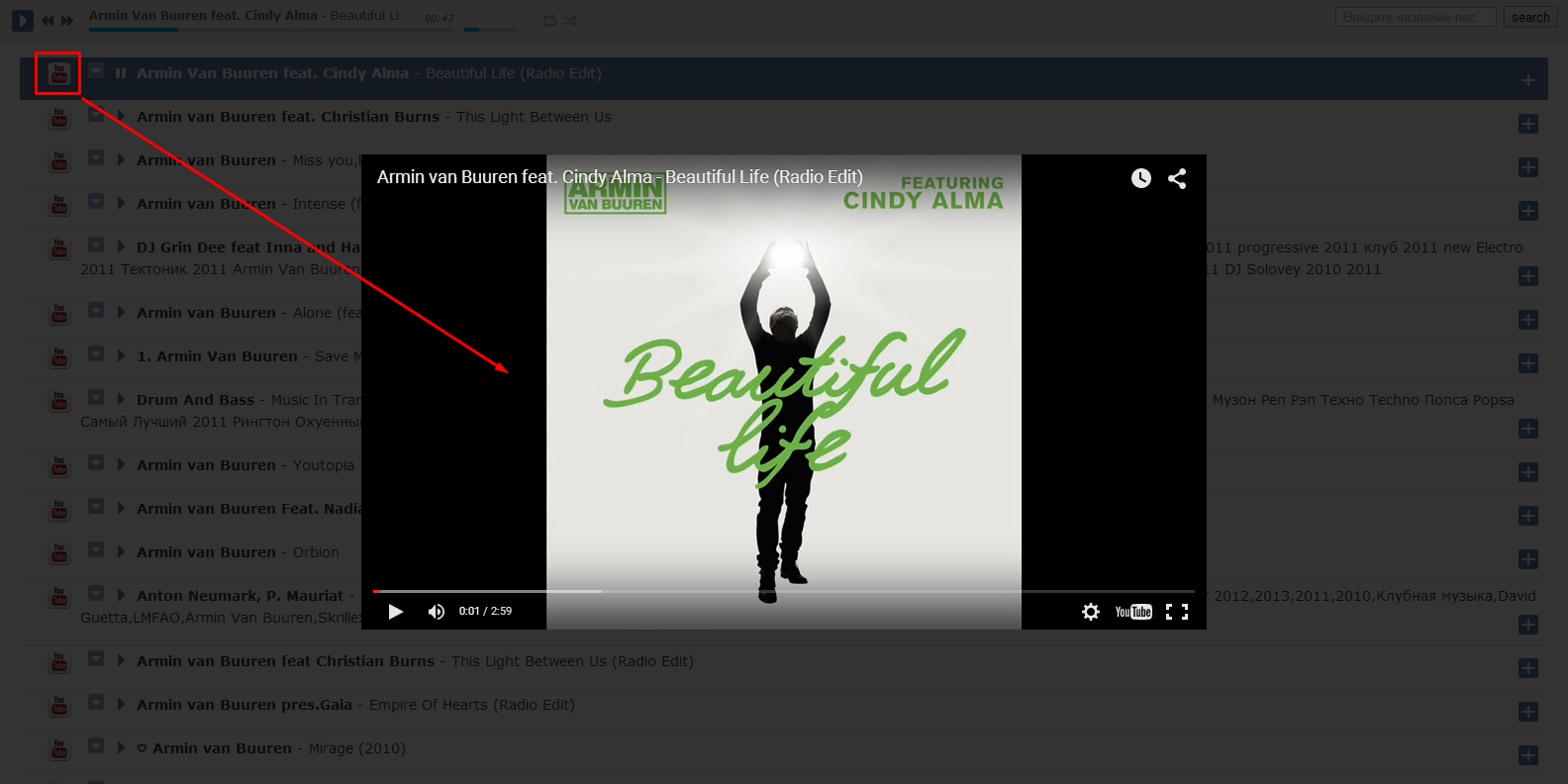Click plus icon on the Miss you row
This screenshot has height=784, width=1568.
coord(1528,167)
